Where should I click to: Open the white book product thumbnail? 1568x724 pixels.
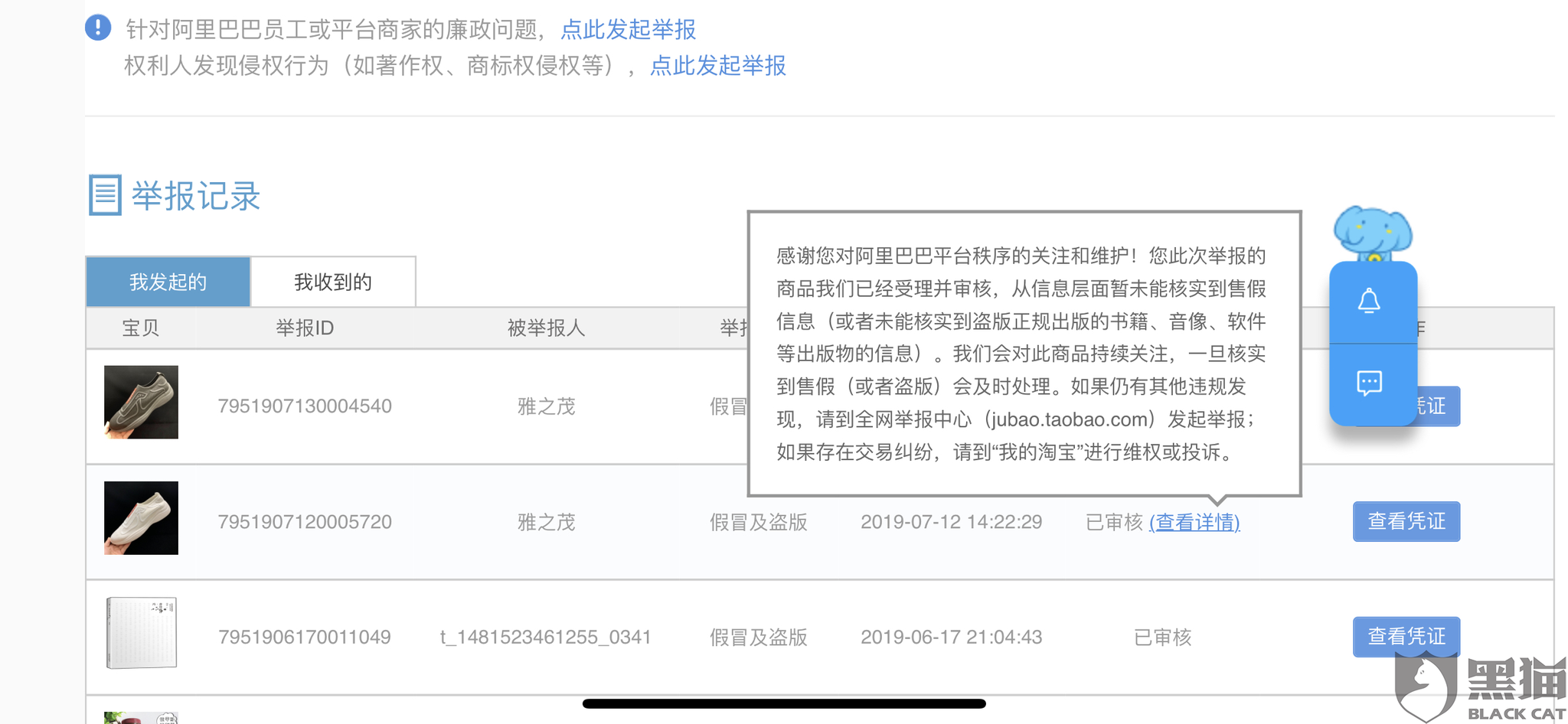click(x=141, y=633)
